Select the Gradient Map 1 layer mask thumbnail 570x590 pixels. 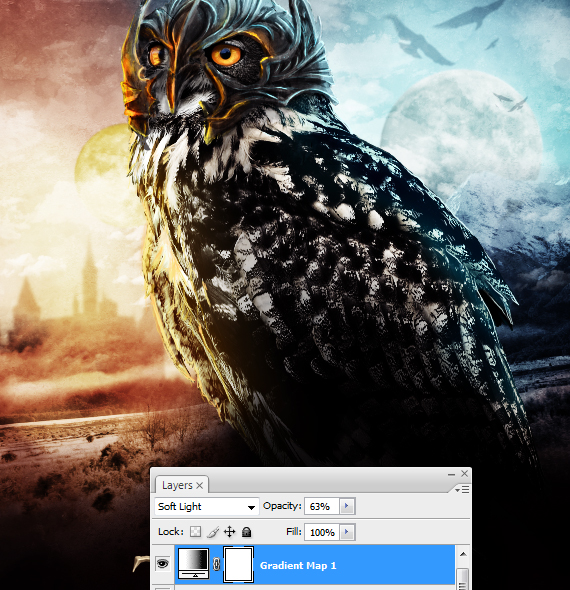239,564
